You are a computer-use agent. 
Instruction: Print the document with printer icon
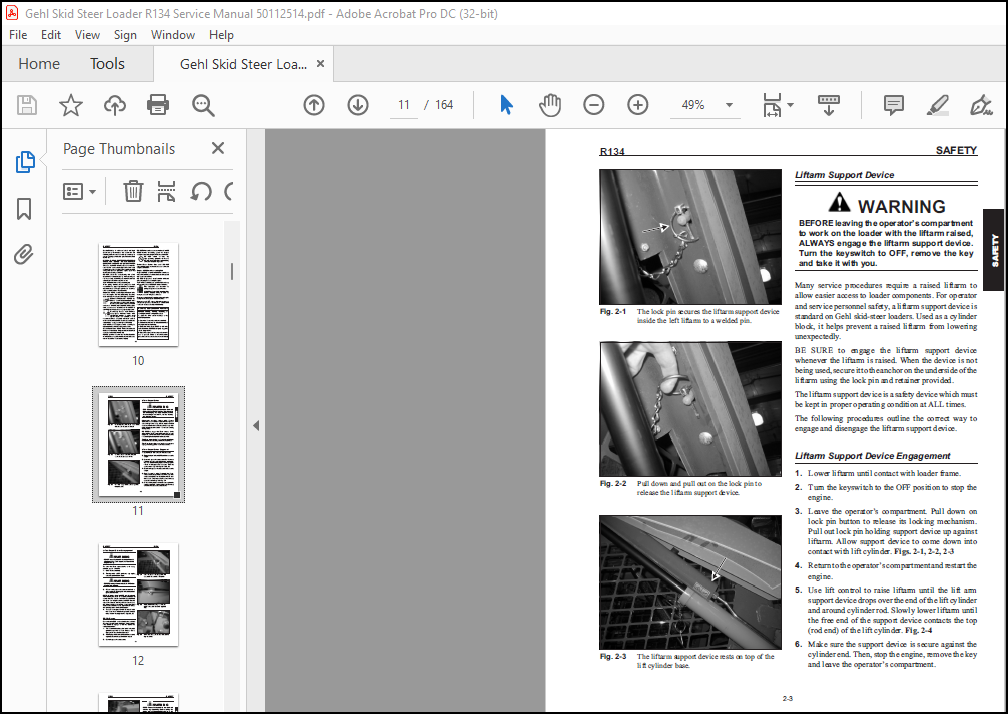pos(158,105)
